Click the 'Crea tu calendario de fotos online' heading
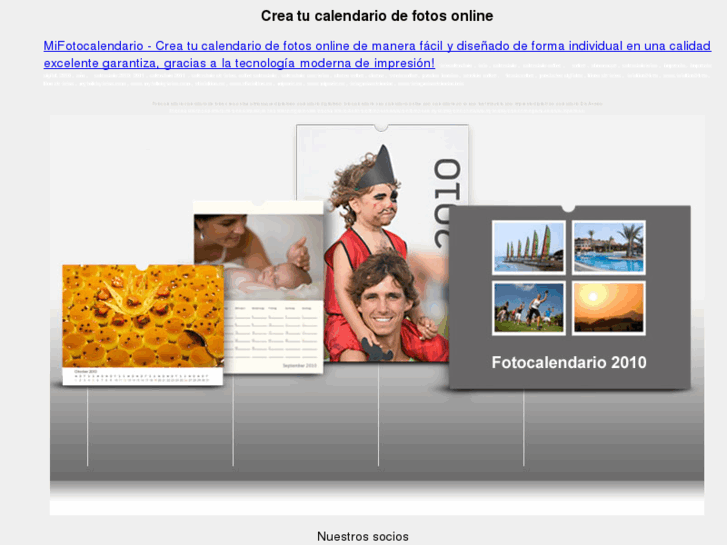The width and height of the screenshot is (727, 545). click(x=377, y=16)
